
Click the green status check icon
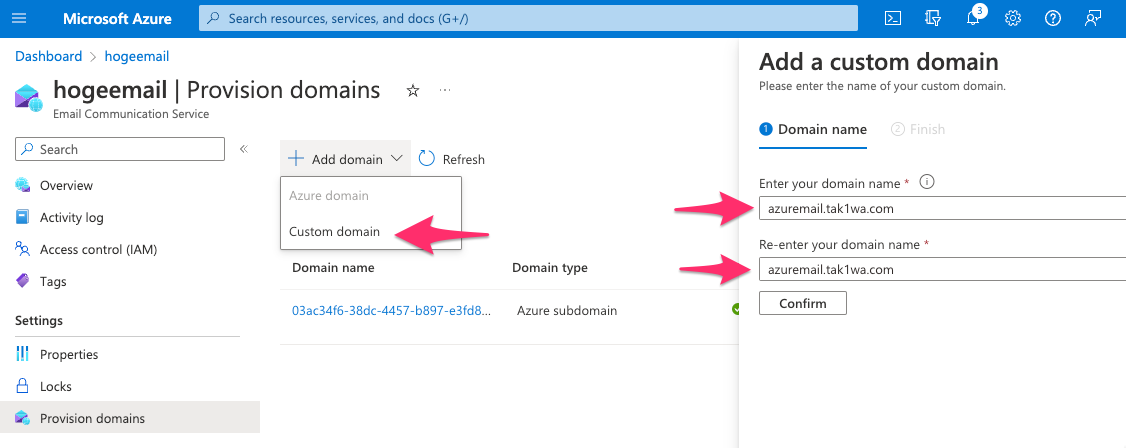[735, 309]
